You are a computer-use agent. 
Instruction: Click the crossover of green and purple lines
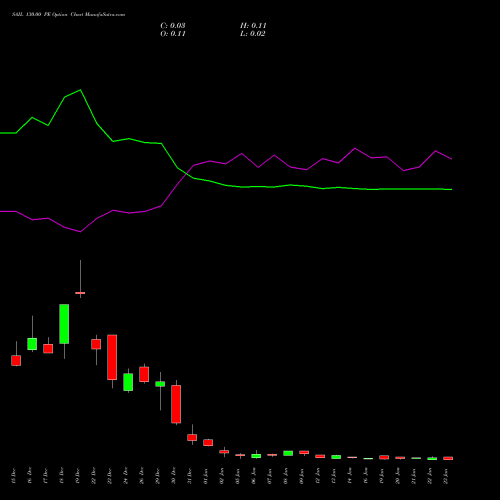click(187, 173)
